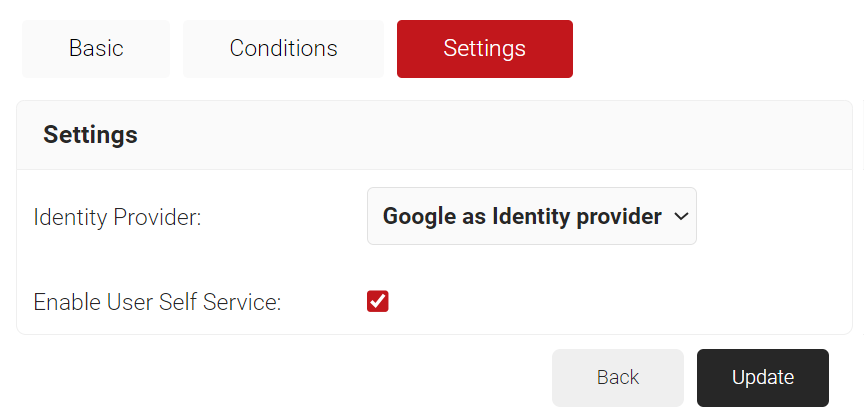
Task: Click the white checkmark icon
Action: (378, 301)
